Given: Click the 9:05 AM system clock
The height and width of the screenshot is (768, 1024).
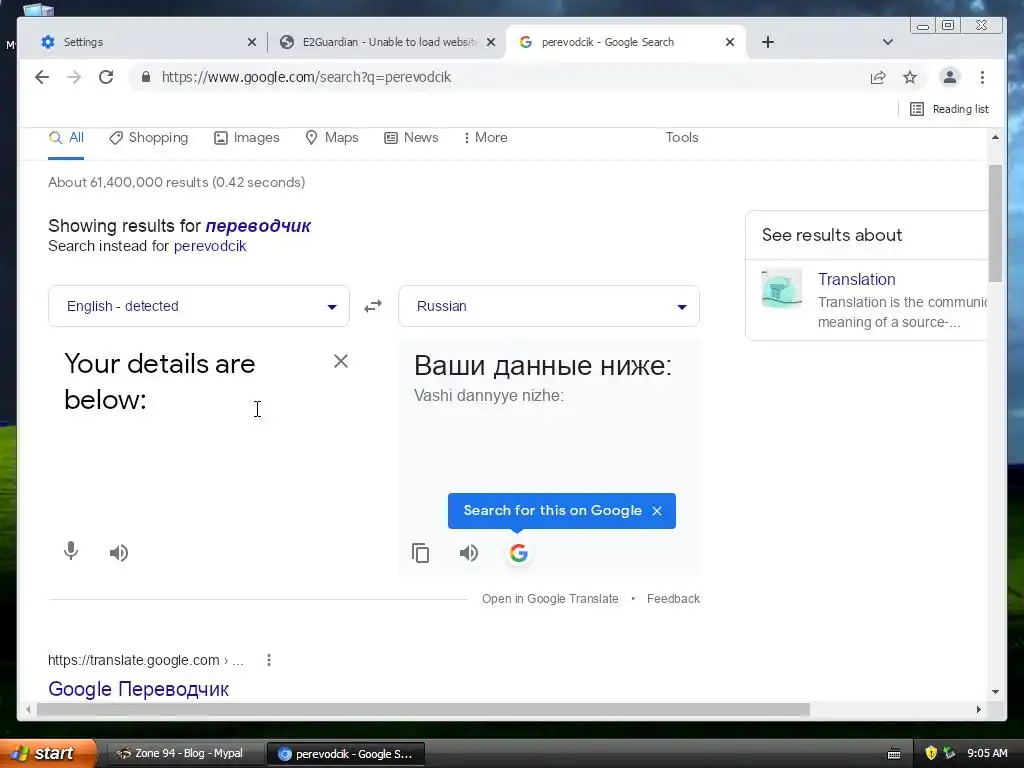Looking at the screenshot, I should (987, 753).
